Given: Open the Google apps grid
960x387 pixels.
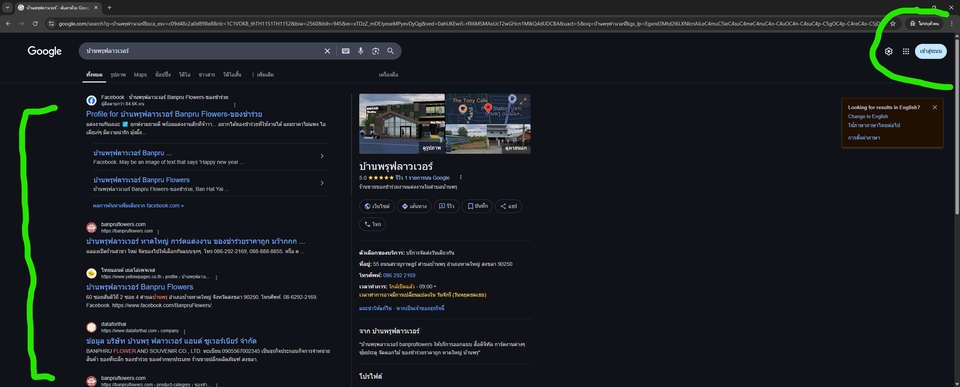Looking at the screenshot, I should (x=906, y=51).
